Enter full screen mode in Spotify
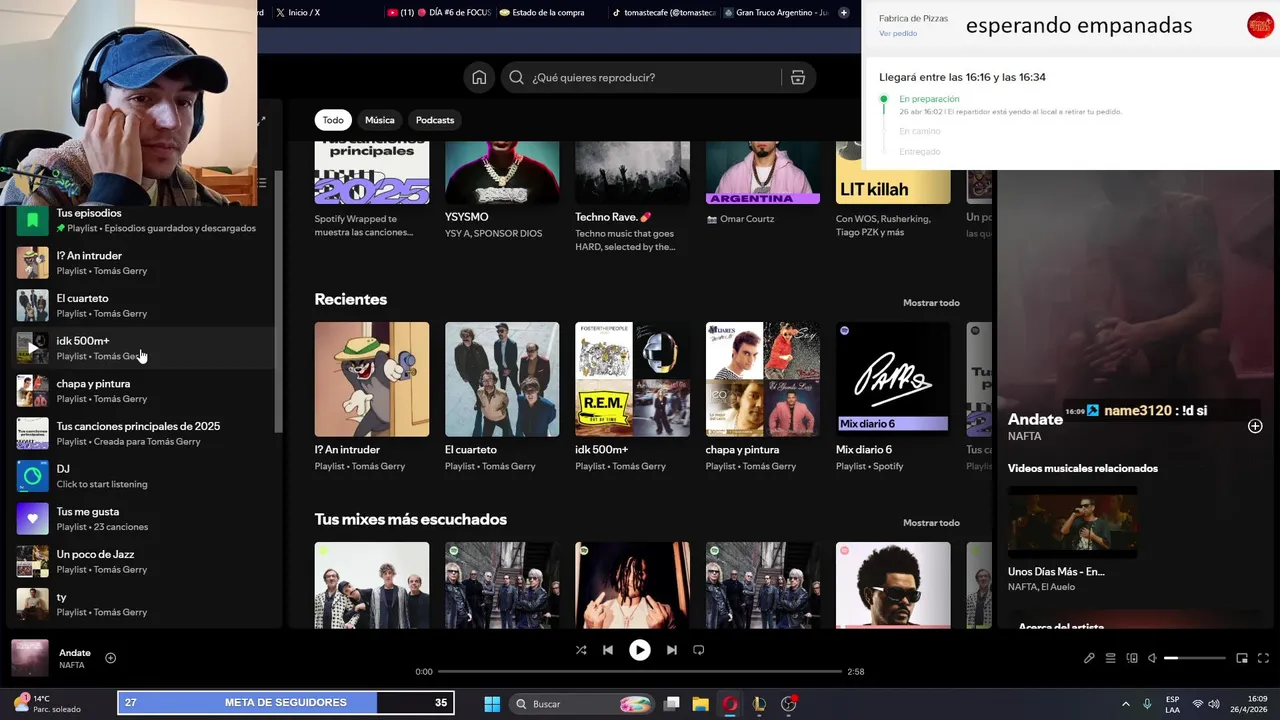This screenshot has height=720, width=1280. coord(1263,658)
